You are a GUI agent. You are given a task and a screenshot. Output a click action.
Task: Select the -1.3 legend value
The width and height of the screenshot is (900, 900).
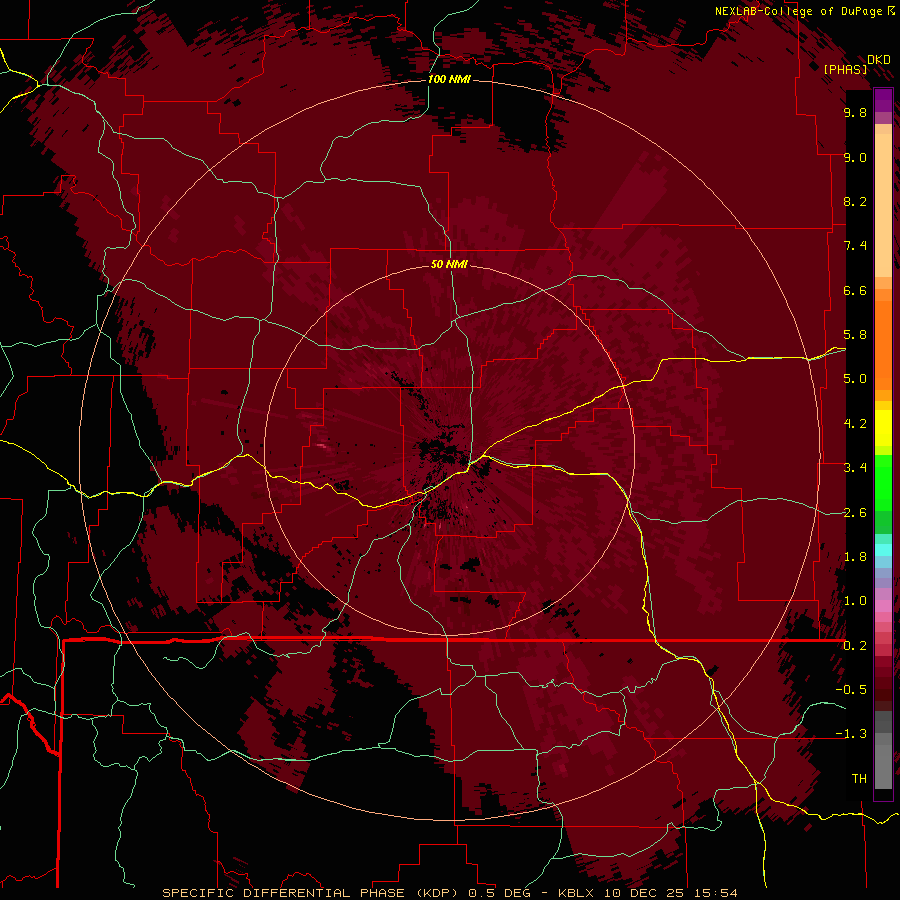tap(851, 734)
